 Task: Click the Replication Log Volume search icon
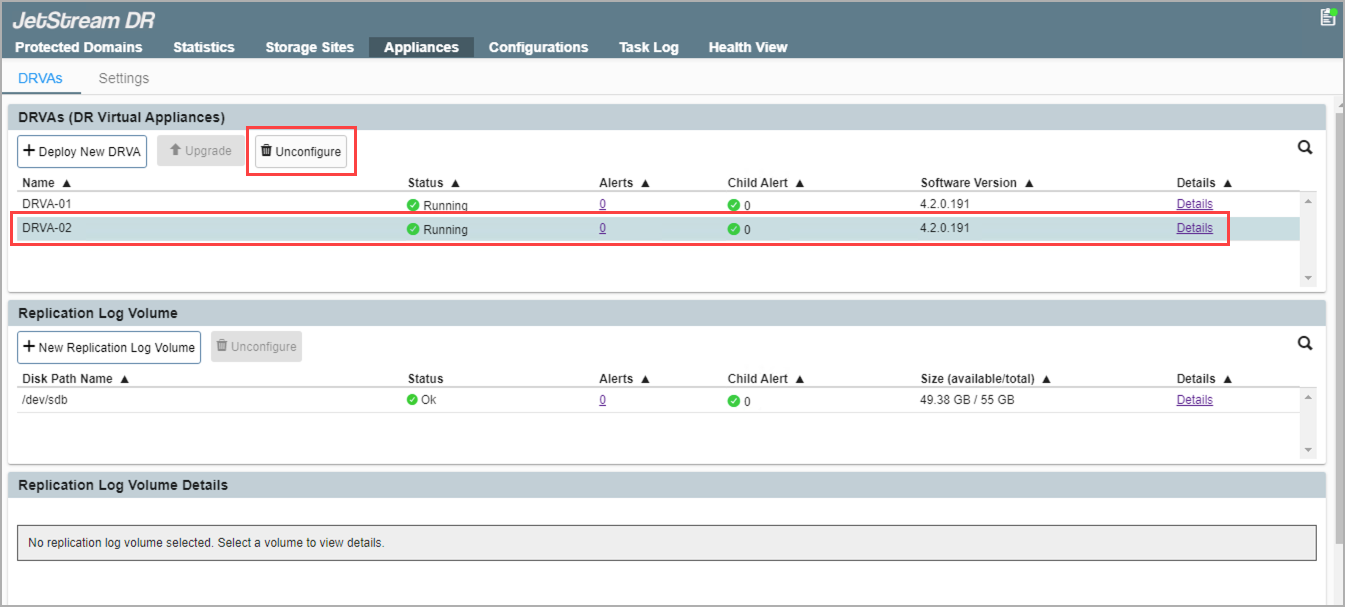pyautogui.click(x=1304, y=343)
